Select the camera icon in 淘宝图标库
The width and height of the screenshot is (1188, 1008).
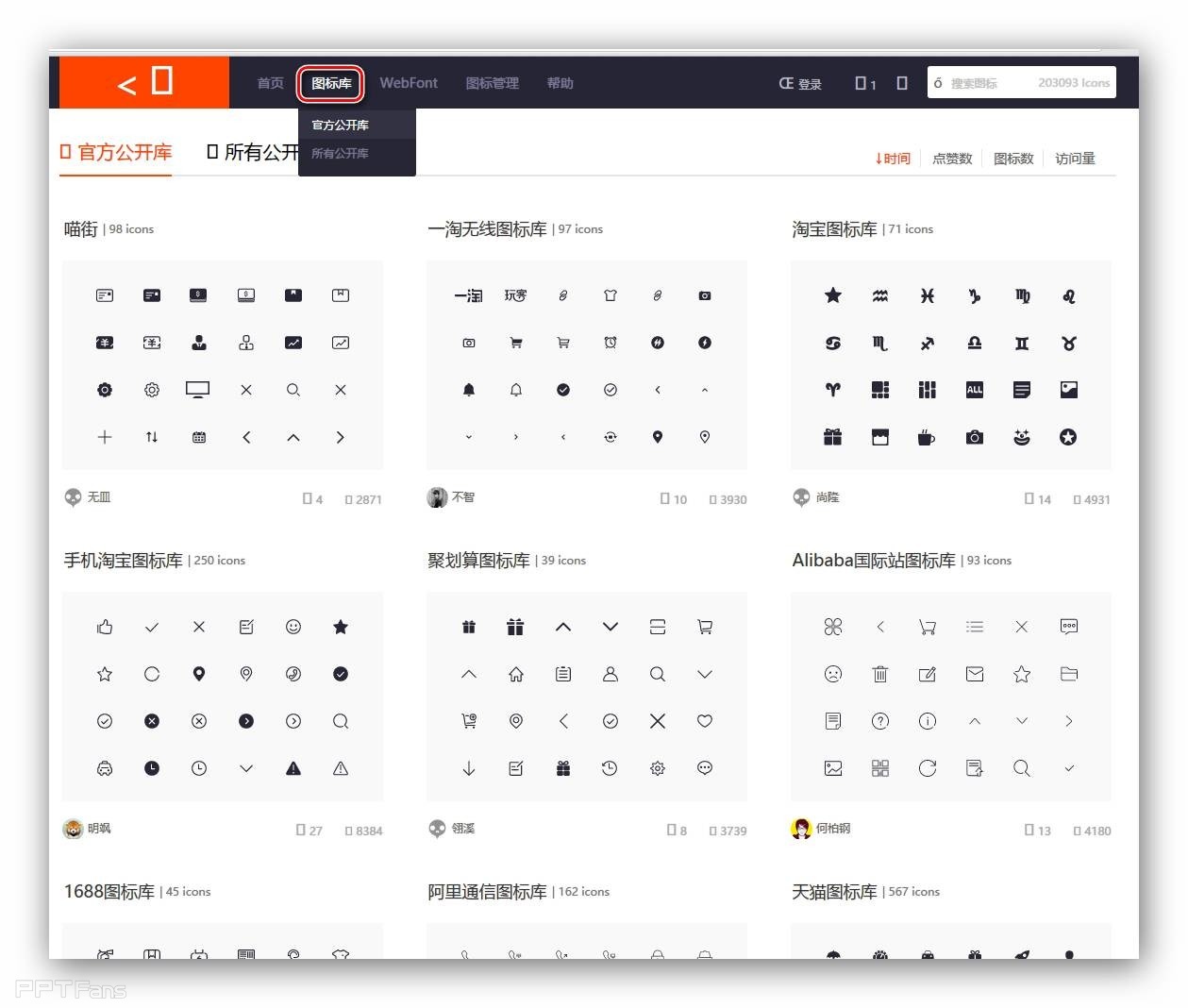tap(974, 437)
